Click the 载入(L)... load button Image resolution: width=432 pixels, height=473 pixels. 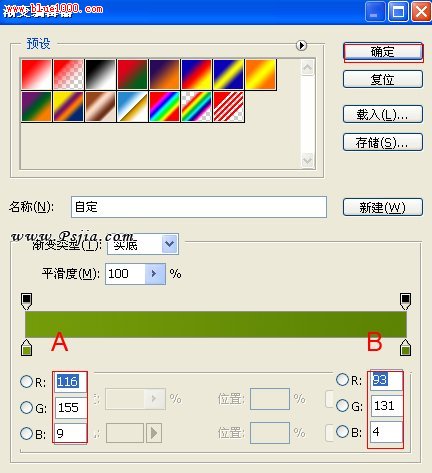(383, 114)
